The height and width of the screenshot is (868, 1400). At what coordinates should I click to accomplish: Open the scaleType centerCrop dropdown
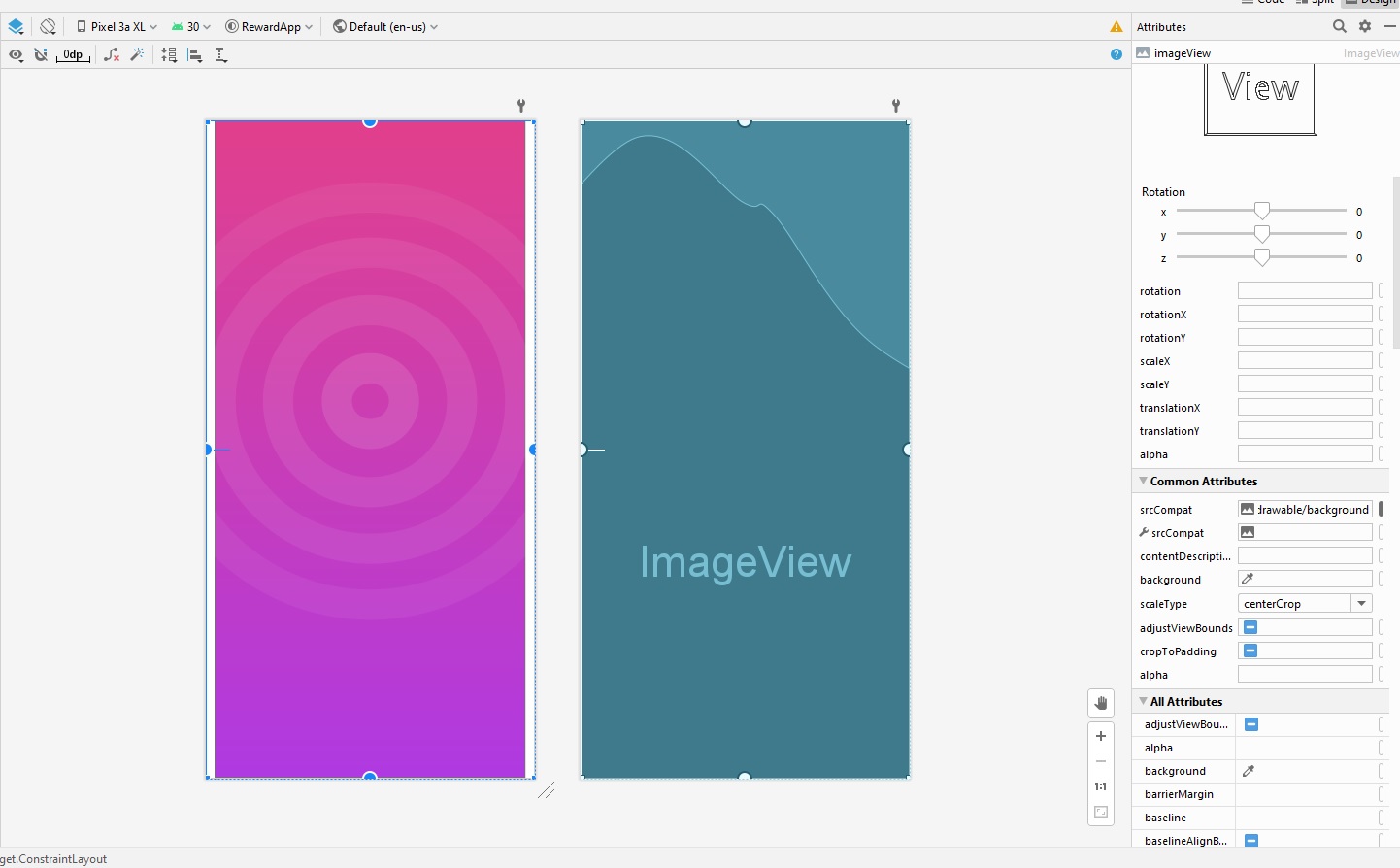[1306, 603]
